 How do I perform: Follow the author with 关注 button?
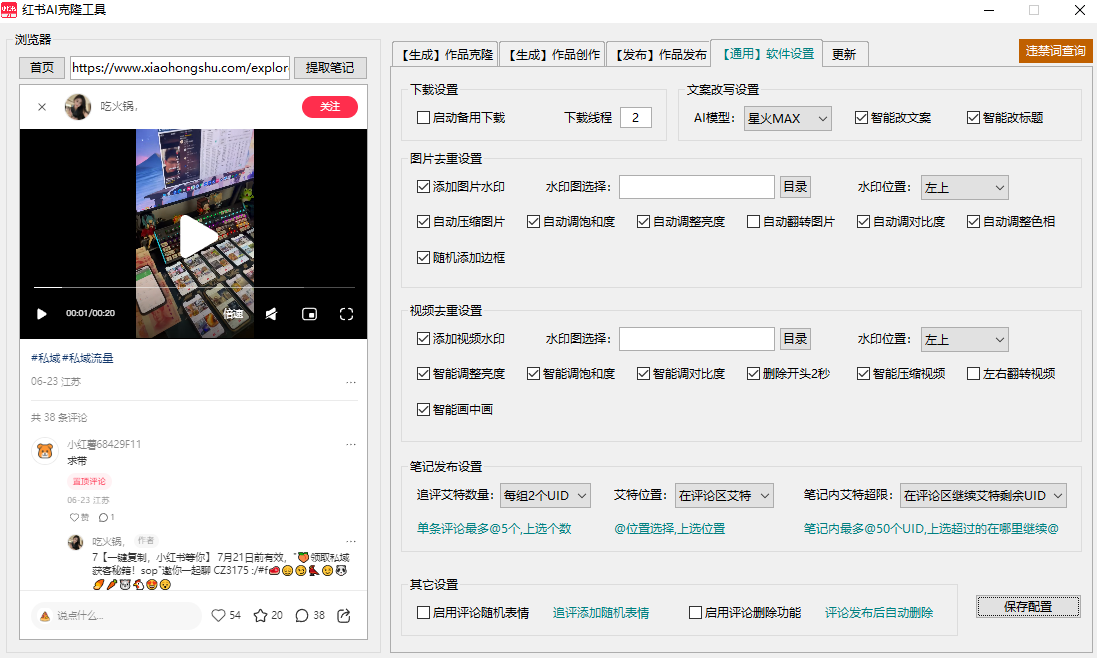[x=330, y=106]
